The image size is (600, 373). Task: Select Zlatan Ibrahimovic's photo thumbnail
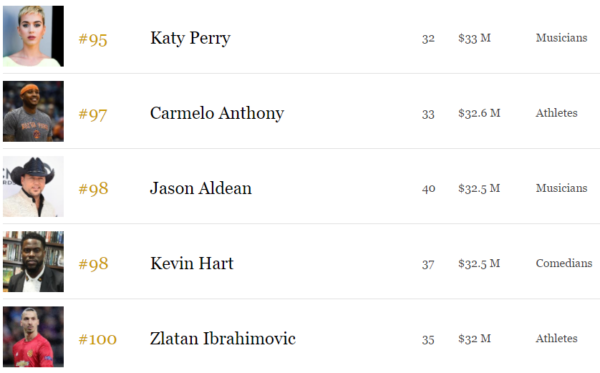[x=33, y=337]
